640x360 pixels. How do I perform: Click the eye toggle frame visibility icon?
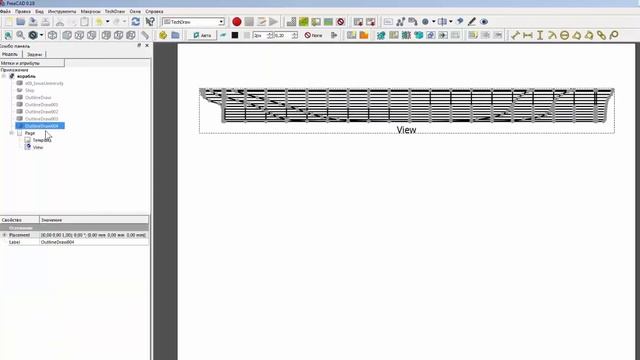[x=484, y=22]
